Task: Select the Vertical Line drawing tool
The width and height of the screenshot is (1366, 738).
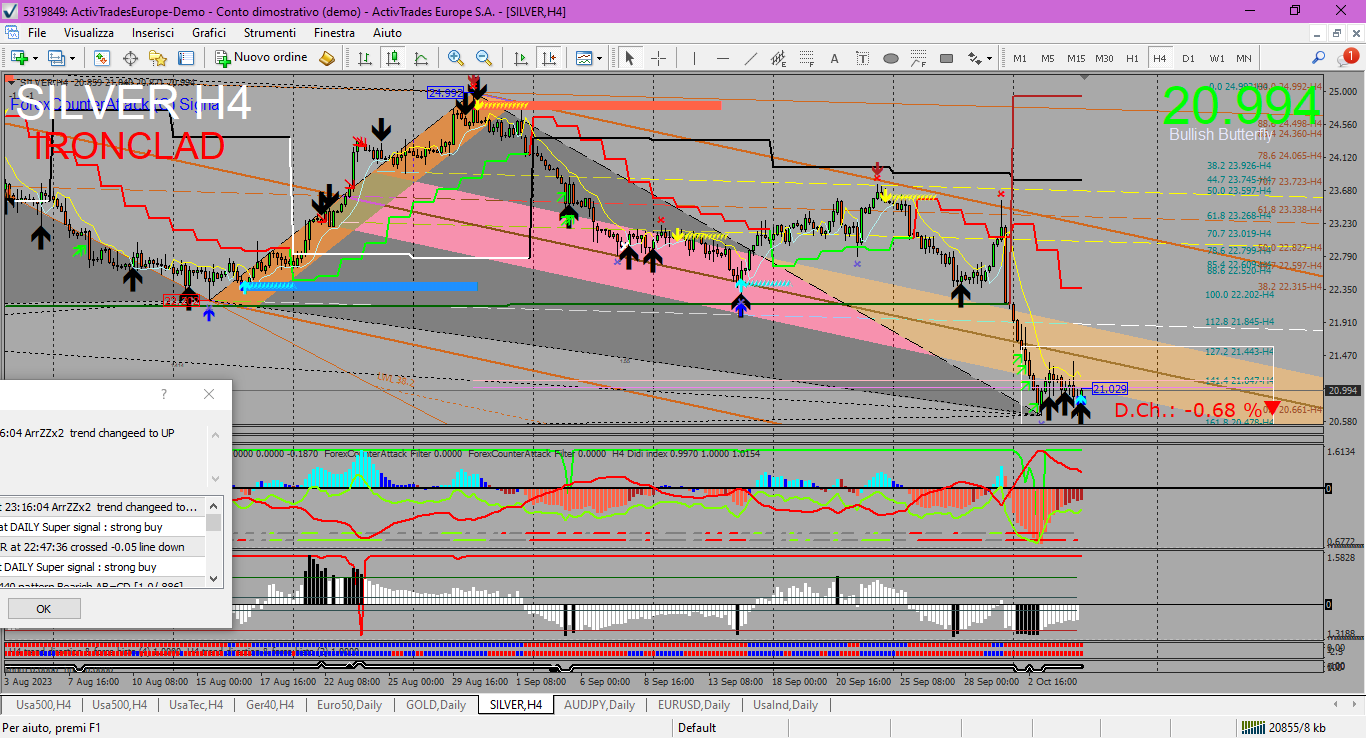Action: click(695, 58)
